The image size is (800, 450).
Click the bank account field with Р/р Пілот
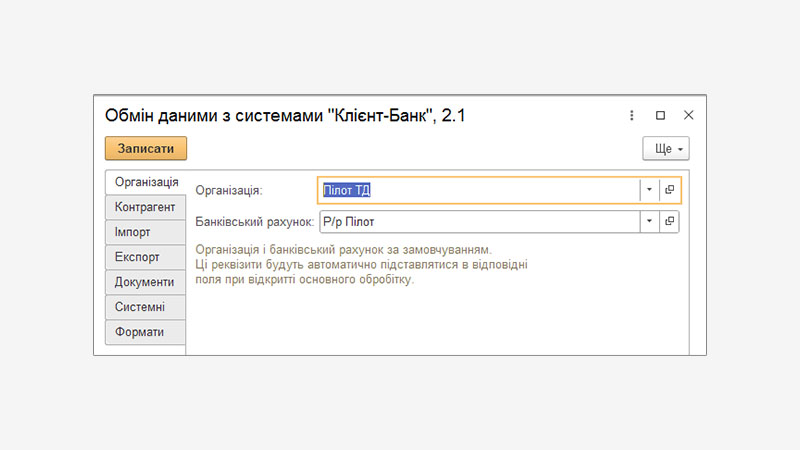coord(478,221)
